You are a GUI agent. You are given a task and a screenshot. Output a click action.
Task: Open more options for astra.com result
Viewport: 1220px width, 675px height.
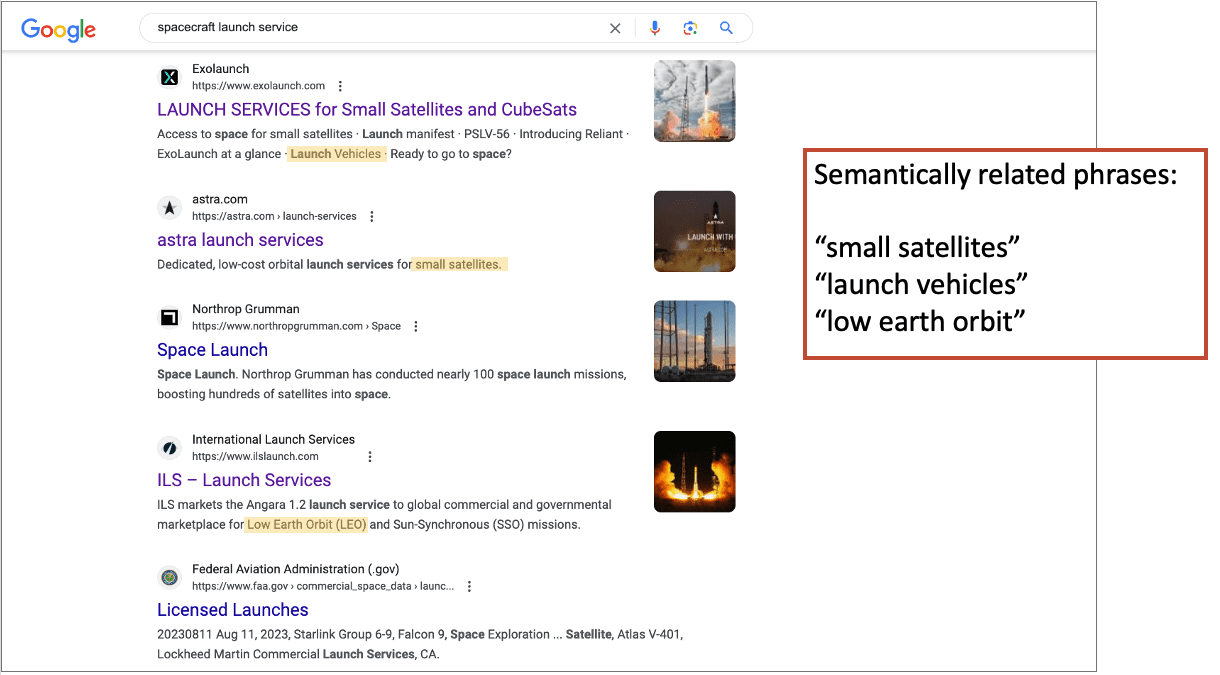click(372, 216)
